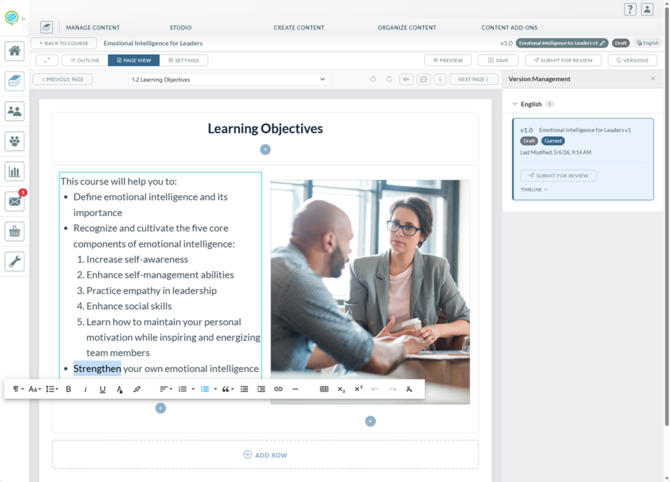Open the Studio menu
The width and height of the screenshot is (670, 482).
pyautogui.click(x=180, y=28)
